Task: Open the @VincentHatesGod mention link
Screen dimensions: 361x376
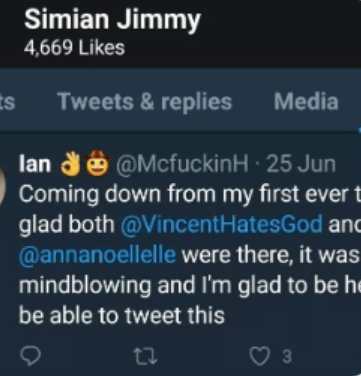Action: pos(221,224)
